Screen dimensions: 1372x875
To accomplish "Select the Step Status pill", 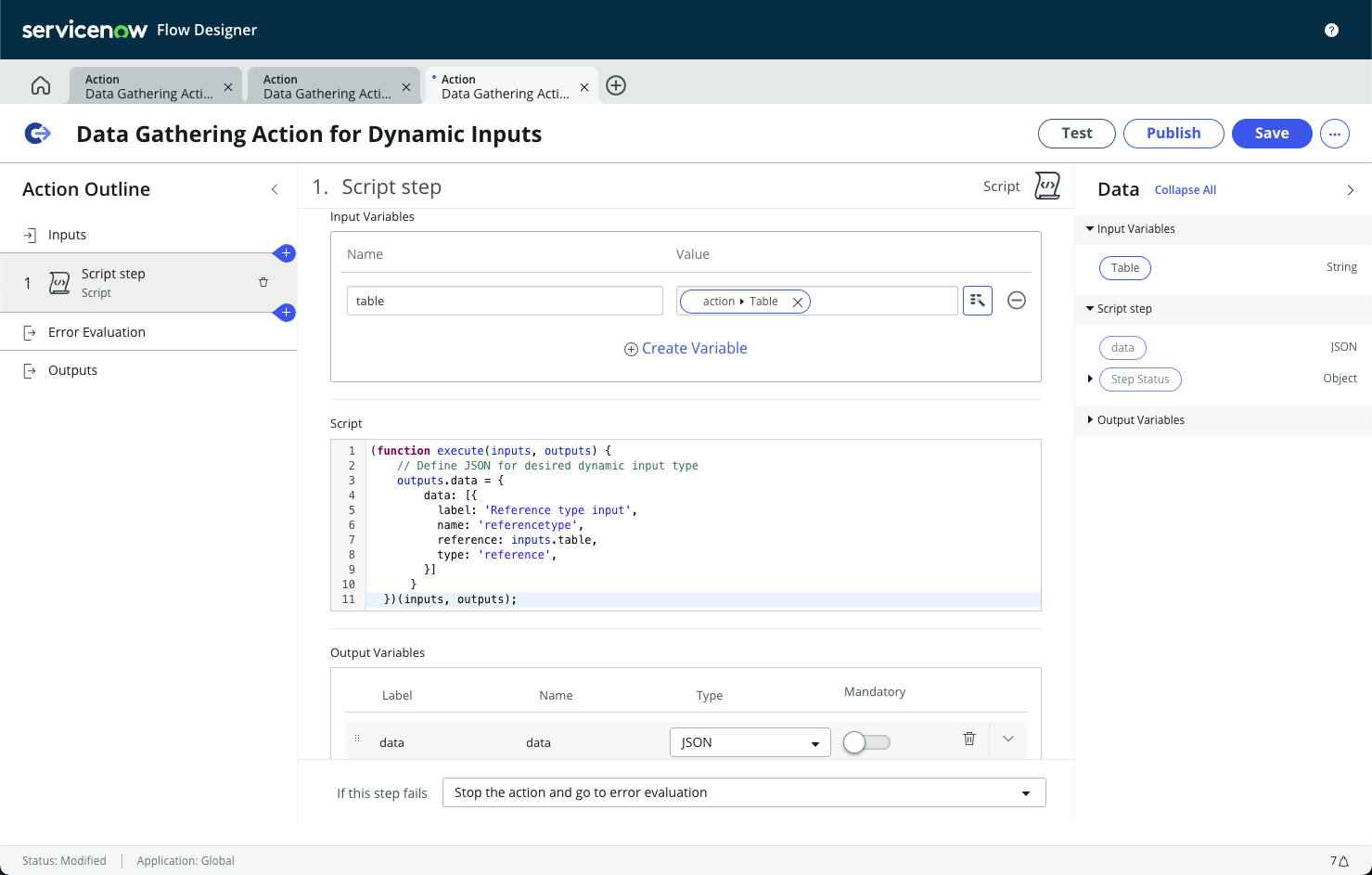I will (1140, 380).
